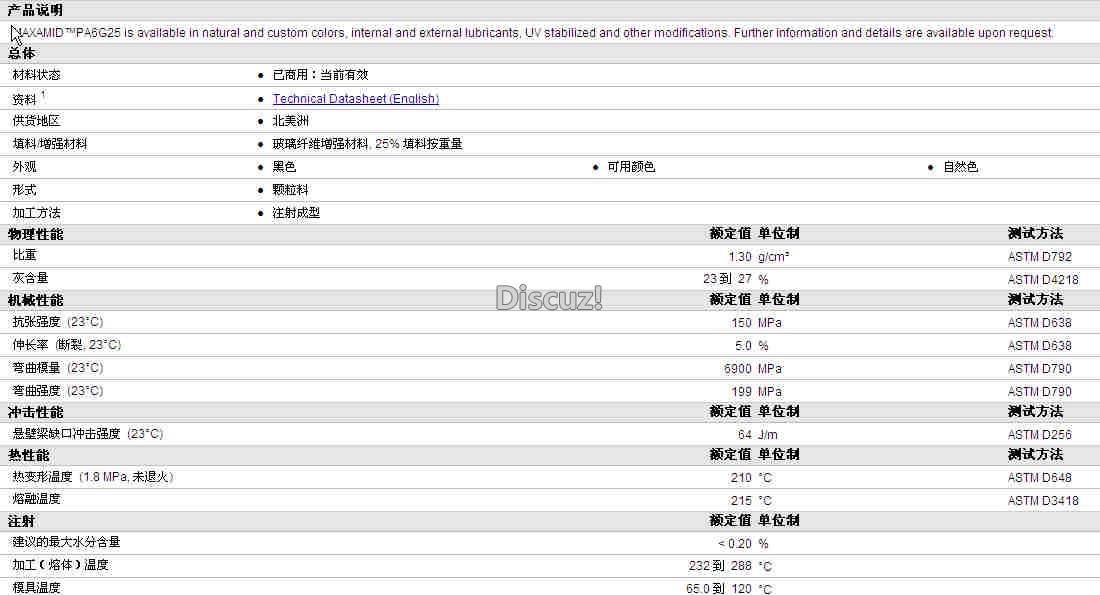
Task: Select the 北美洲 value
Action: (290, 121)
